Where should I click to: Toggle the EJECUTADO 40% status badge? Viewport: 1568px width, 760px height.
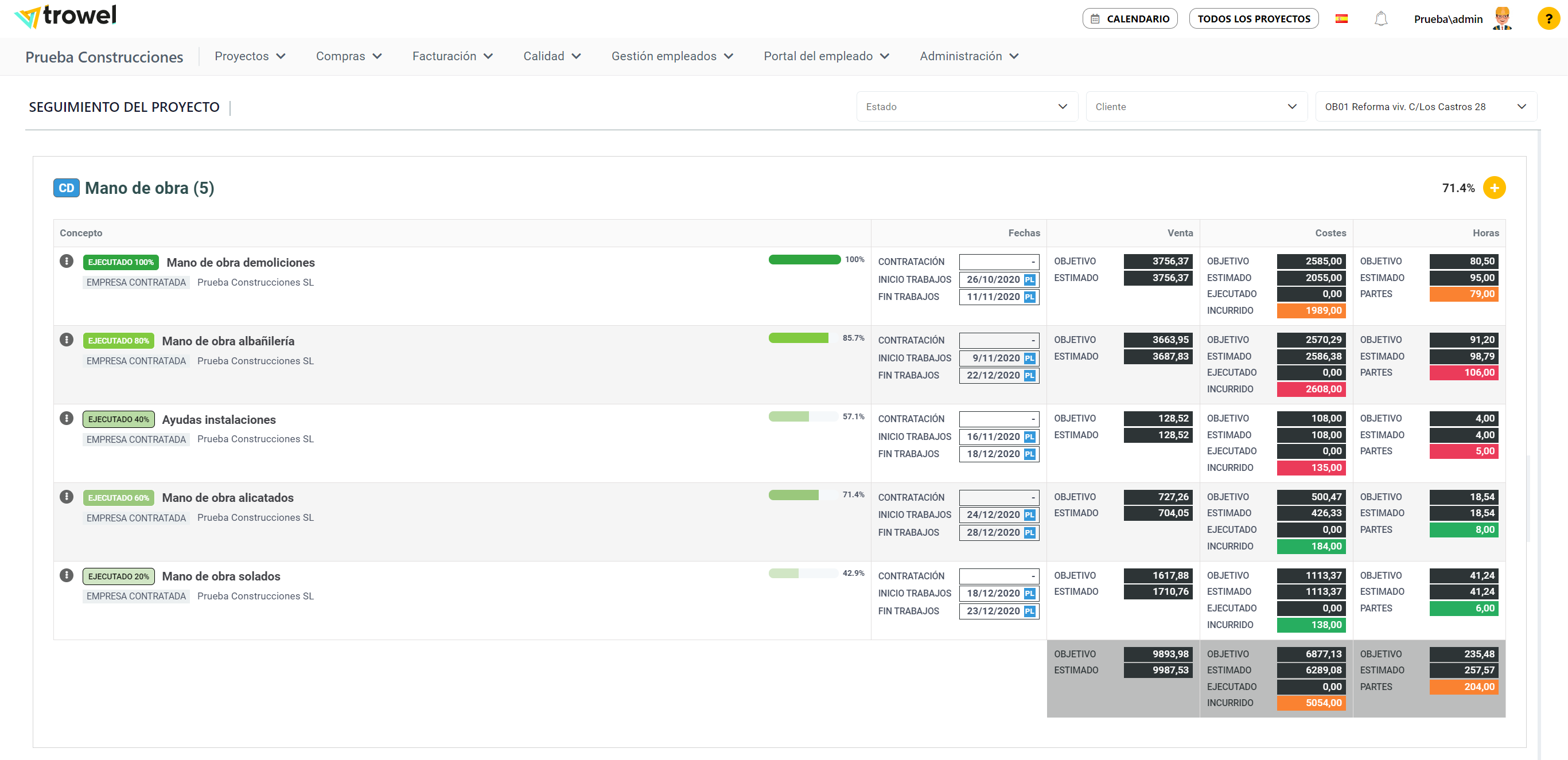118,419
